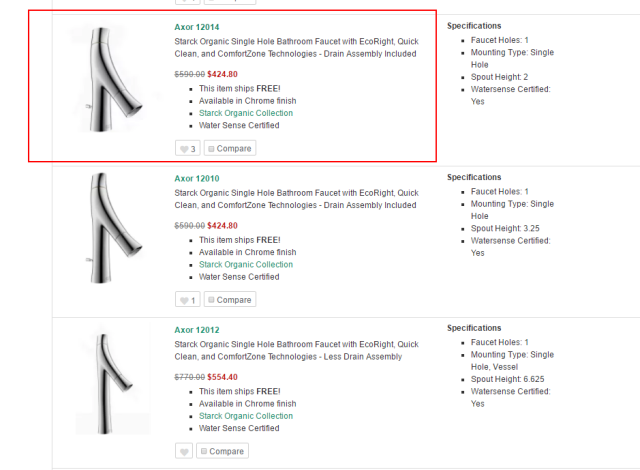This screenshot has height=470, width=640.
Task: Click the heart icon for Axor 12010
Action: pyautogui.click(x=187, y=300)
